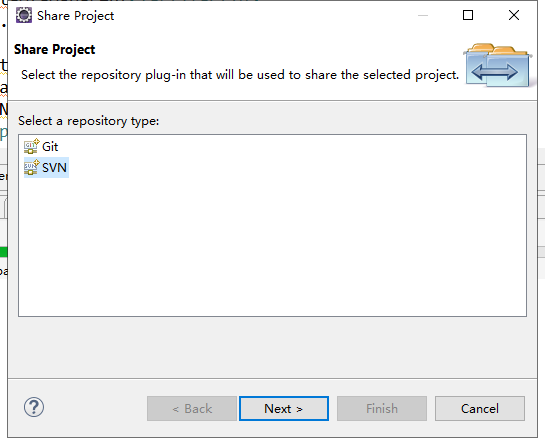Select the SVN entry label in list

pyautogui.click(x=54, y=168)
